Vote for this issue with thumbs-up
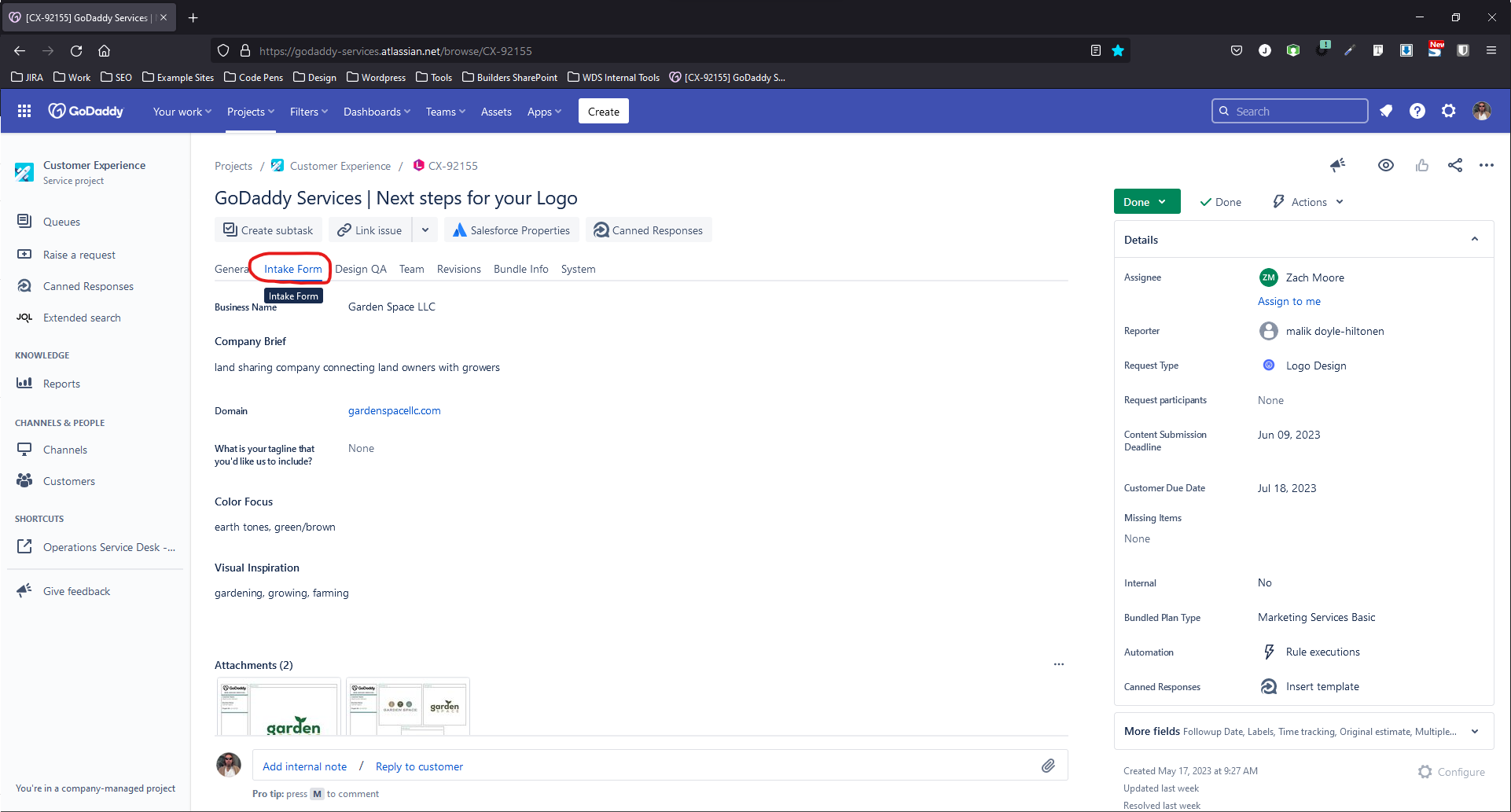This screenshot has width=1511, height=812. point(1422,165)
